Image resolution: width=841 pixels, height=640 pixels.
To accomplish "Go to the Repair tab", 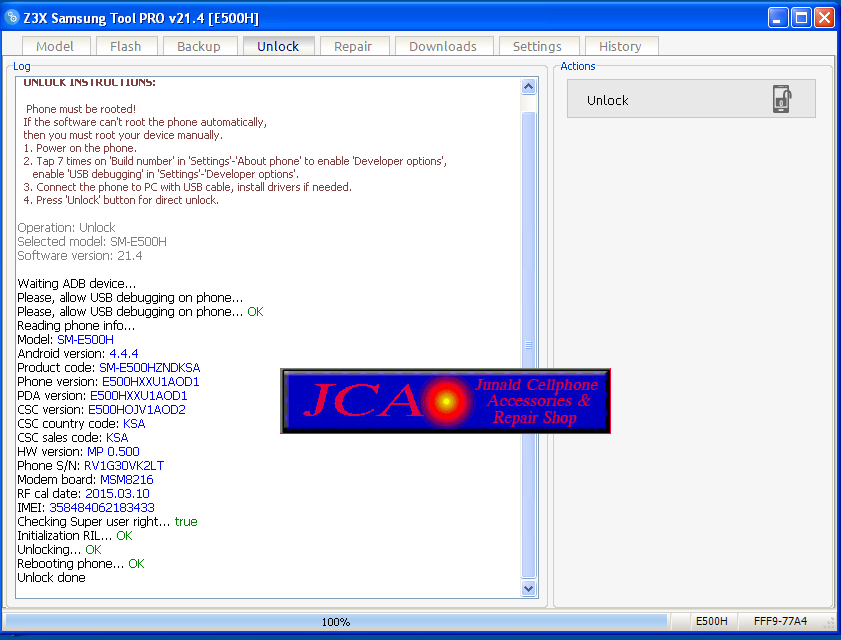I will tap(353, 46).
